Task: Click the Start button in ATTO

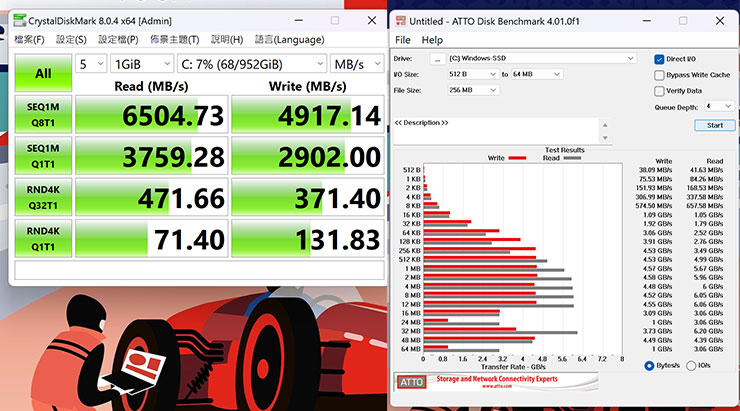Action: tap(715, 125)
